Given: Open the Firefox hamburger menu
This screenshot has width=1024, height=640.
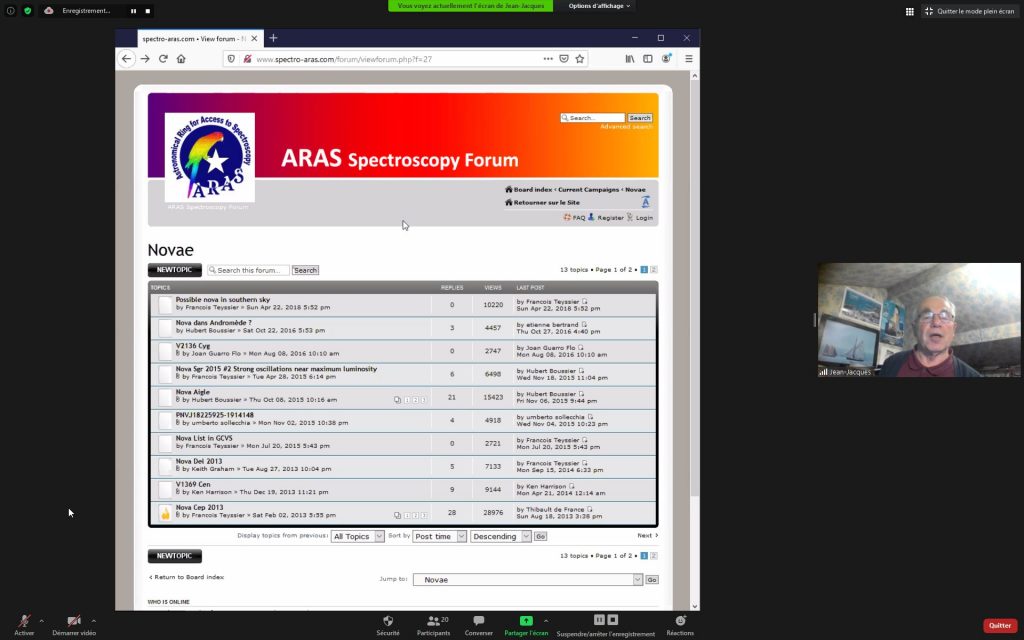Looking at the screenshot, I should point(688,59).
